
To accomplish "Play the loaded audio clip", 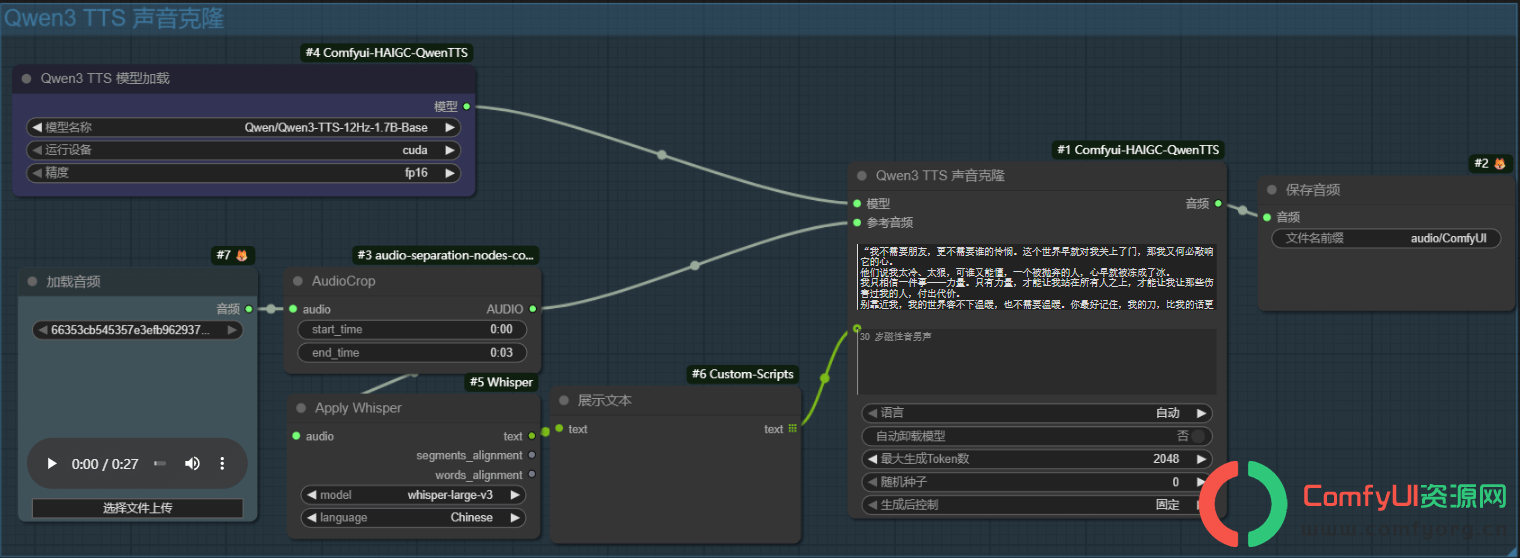I will [52, 464].
